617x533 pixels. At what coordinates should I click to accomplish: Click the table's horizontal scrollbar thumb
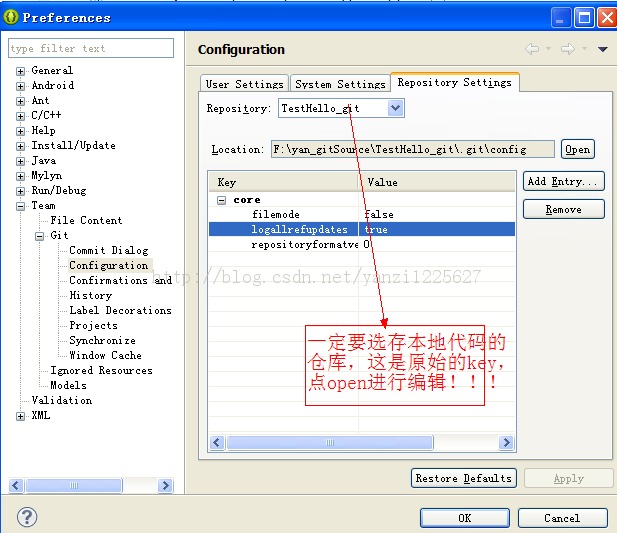pyautogui.click(x=330, y=443)
